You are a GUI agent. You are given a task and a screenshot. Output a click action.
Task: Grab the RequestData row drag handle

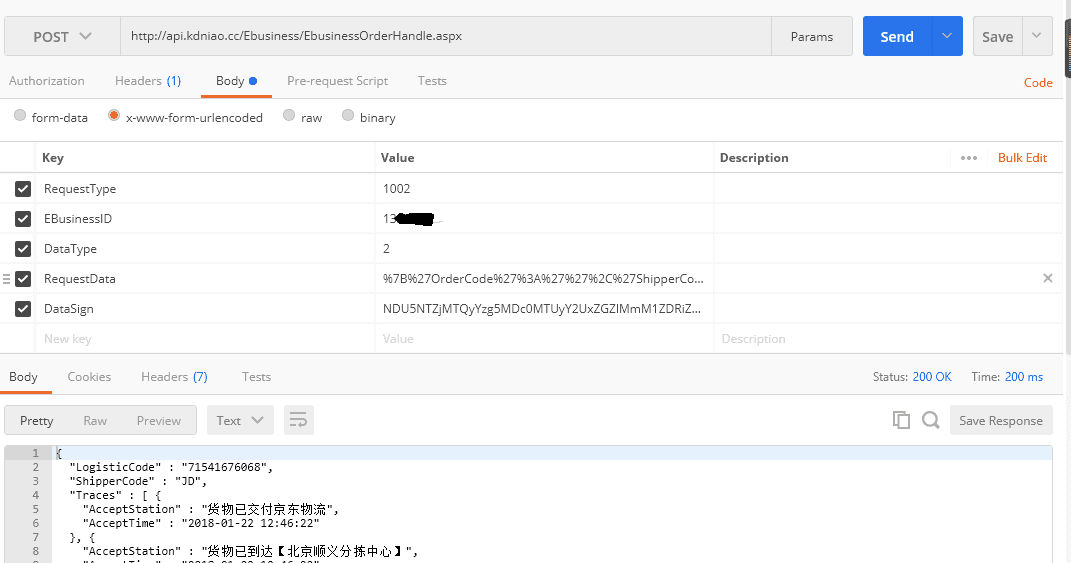point(7,279)
